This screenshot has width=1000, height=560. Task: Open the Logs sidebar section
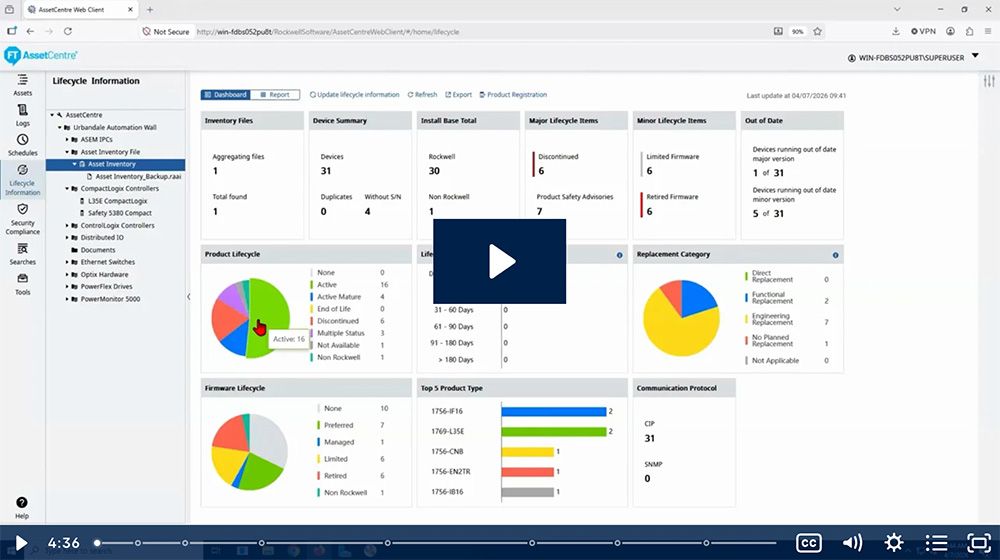point(22,115)
